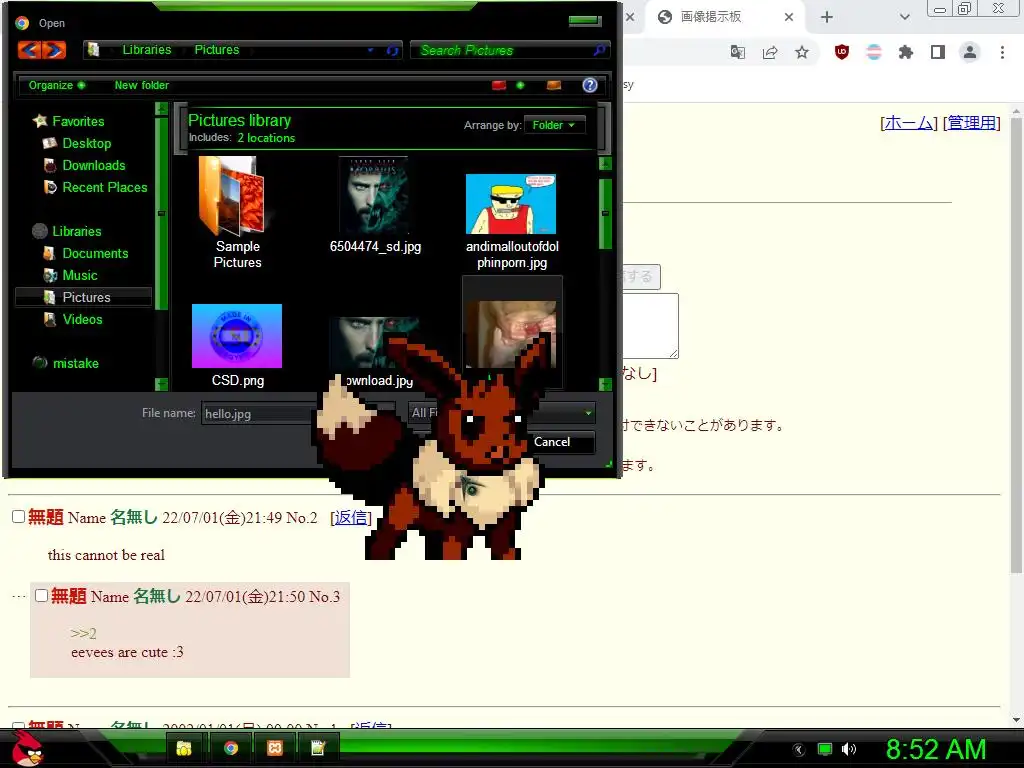Viewport: 1024px width, 768px height.
Task: Close the 画像掲示板 tab
Action: pos(789,17)
